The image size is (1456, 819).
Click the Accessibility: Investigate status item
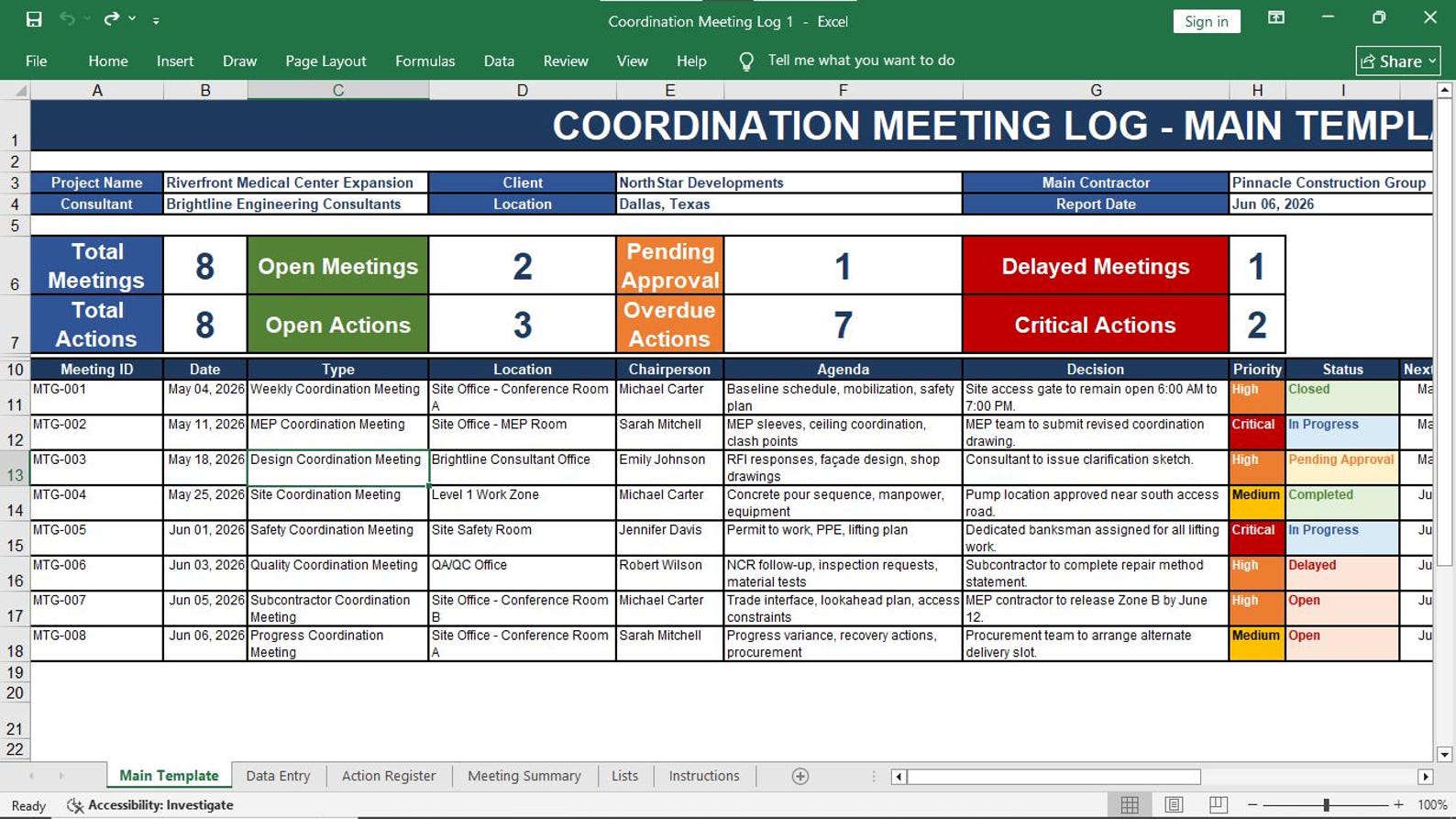click(x=150, y=805)
